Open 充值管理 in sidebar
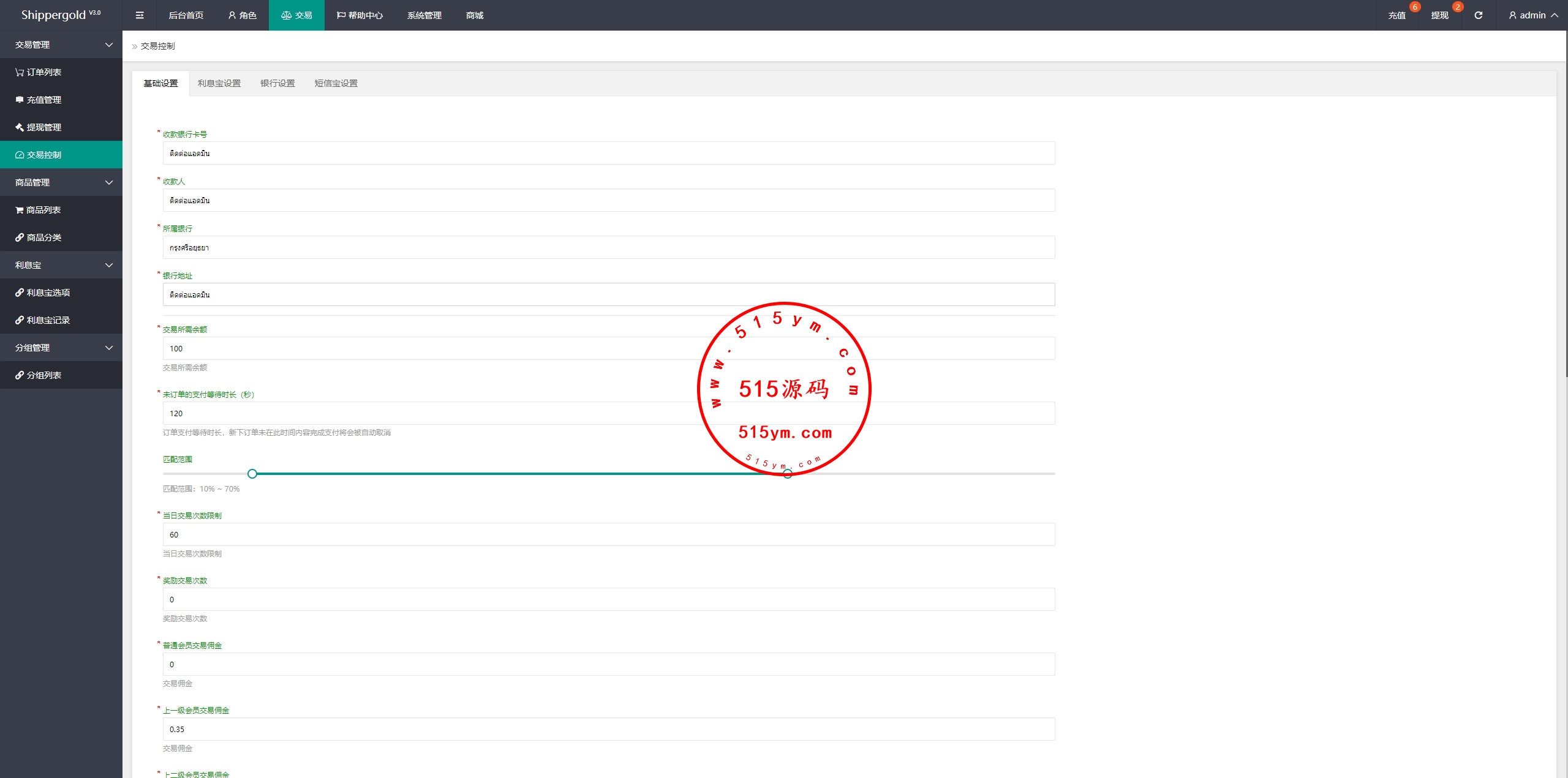Screen dimensions: 1568x778 (x=43, y=100)
